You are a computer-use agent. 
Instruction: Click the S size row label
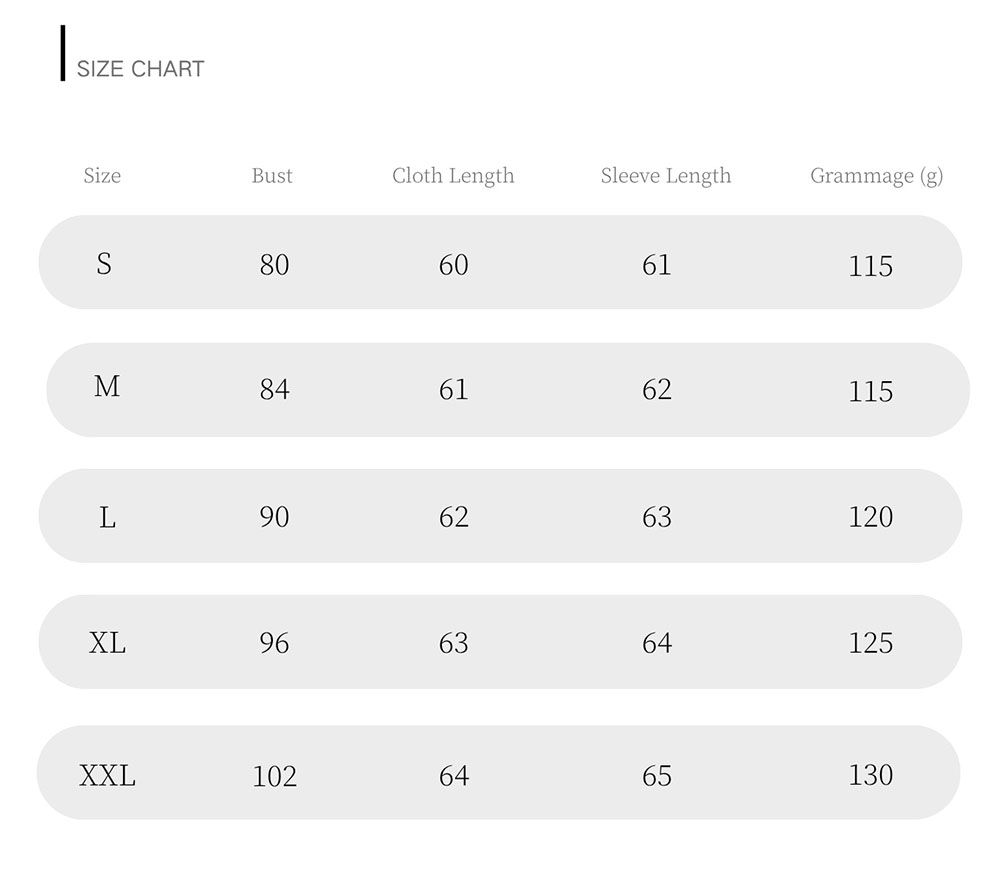pyautogui.click(x=104, y=264)
